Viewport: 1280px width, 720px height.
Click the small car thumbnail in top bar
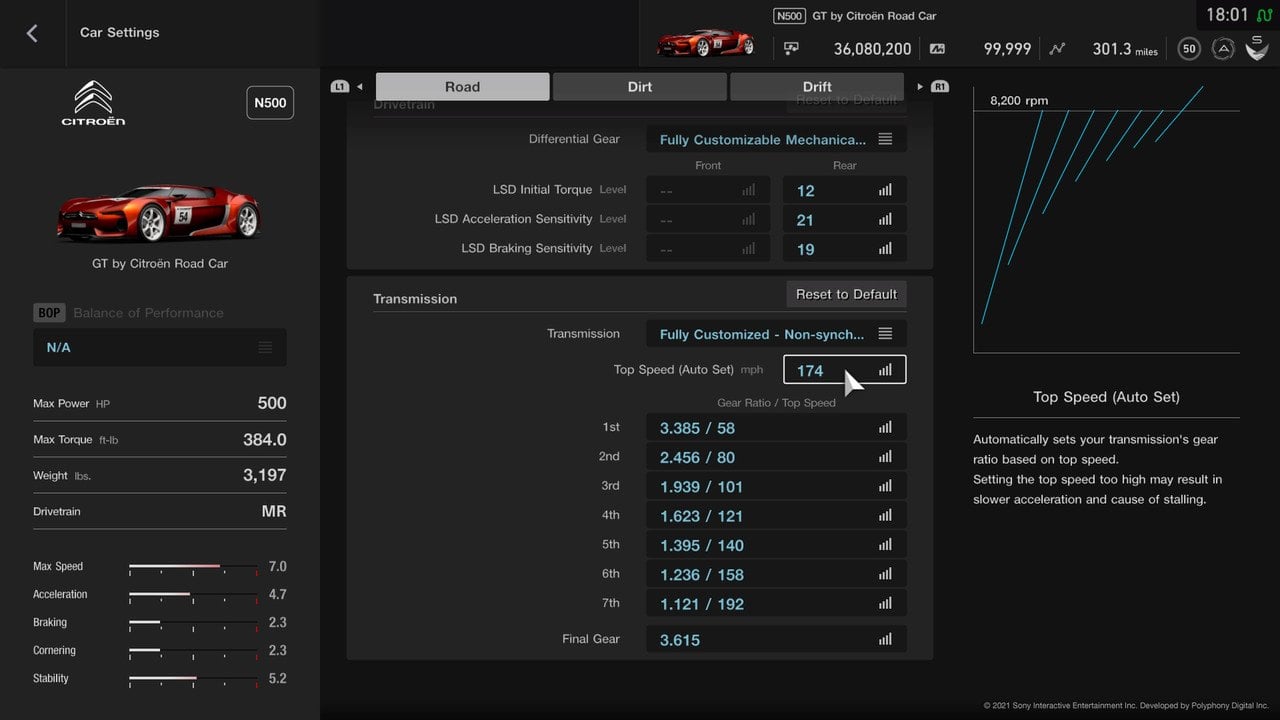tap(705, 42)
